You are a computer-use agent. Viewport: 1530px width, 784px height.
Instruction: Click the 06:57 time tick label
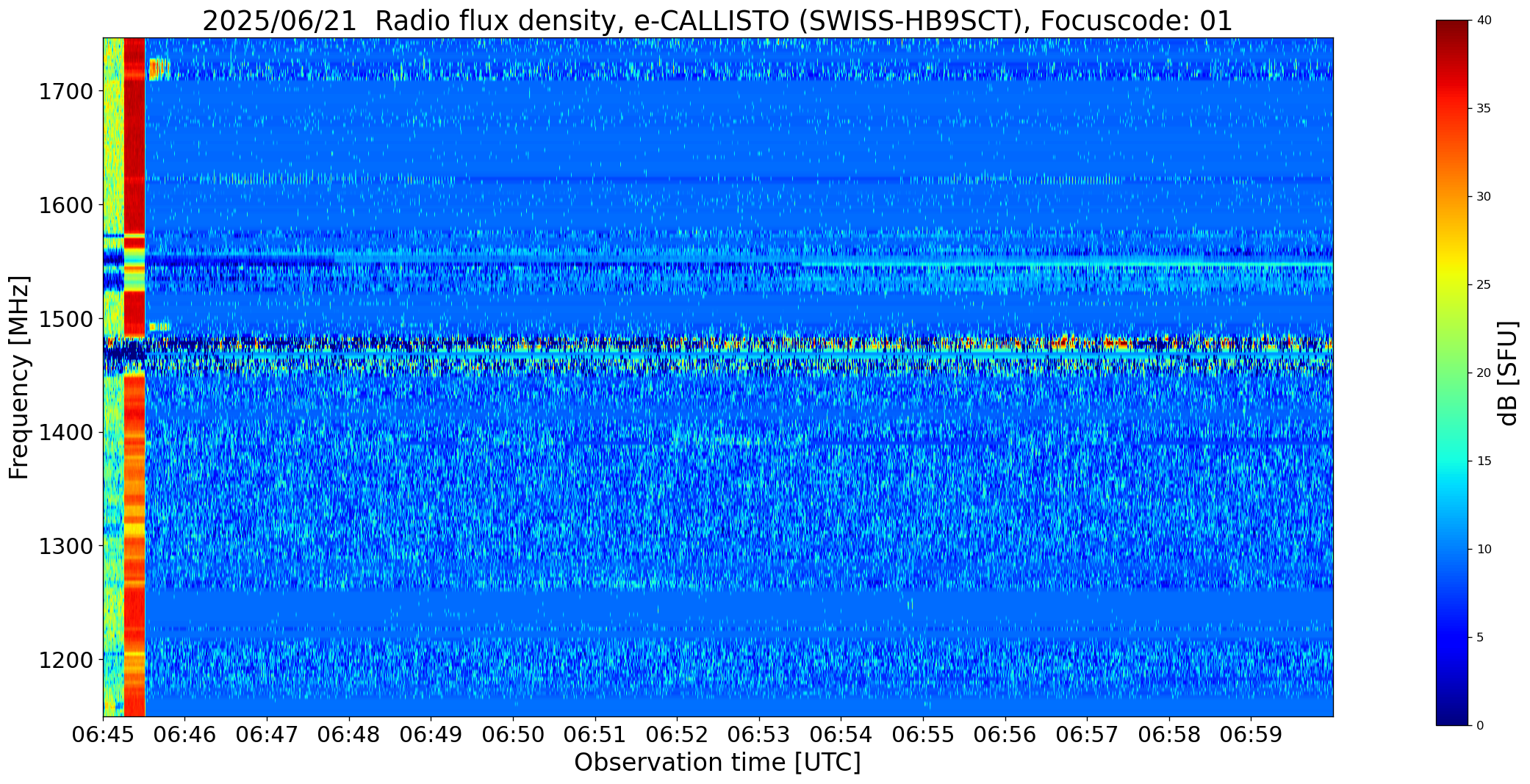click(1087, 735)
